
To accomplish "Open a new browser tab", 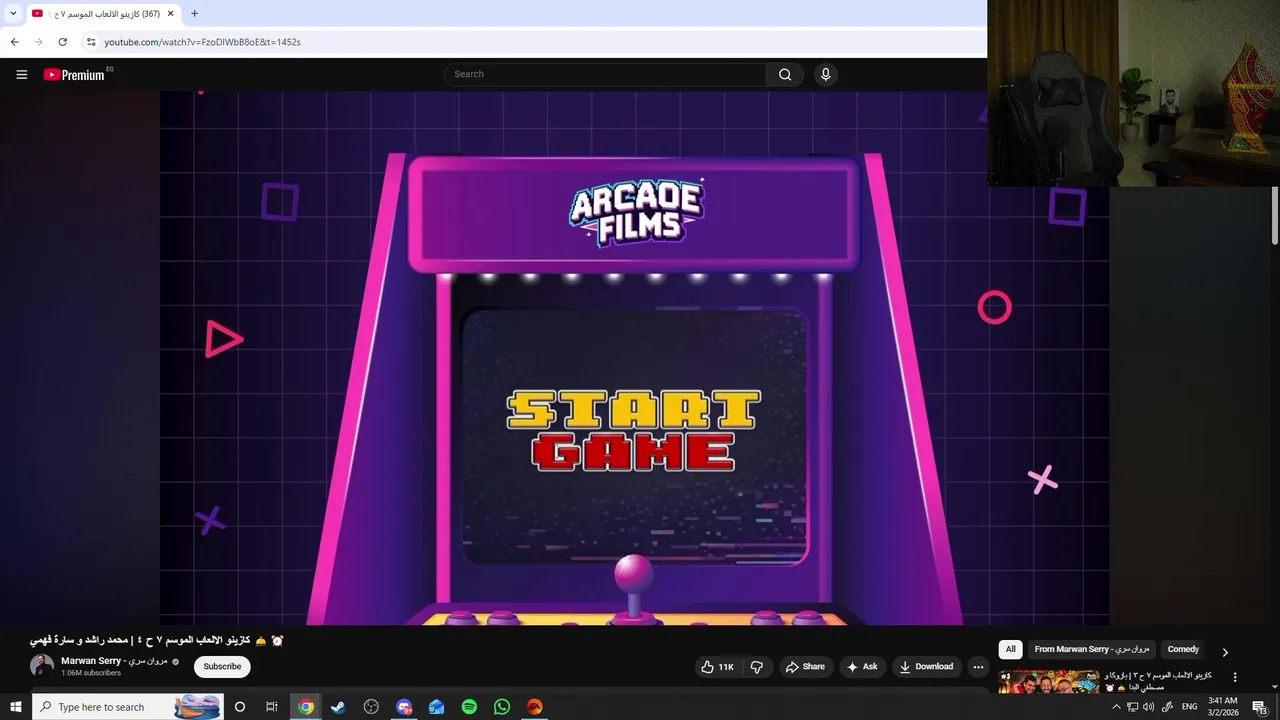I will tap(194, 14).
